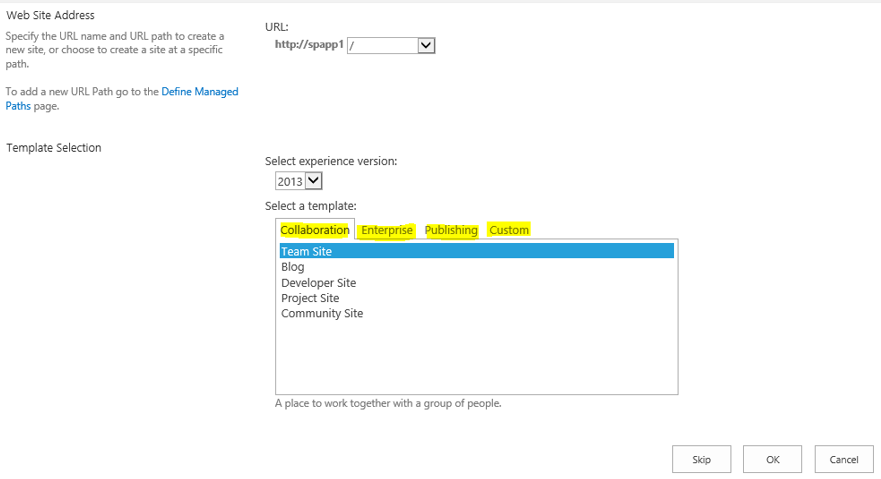Confirm with the OK button
Viewport: 881px width, 479px height.
point(773,459)
